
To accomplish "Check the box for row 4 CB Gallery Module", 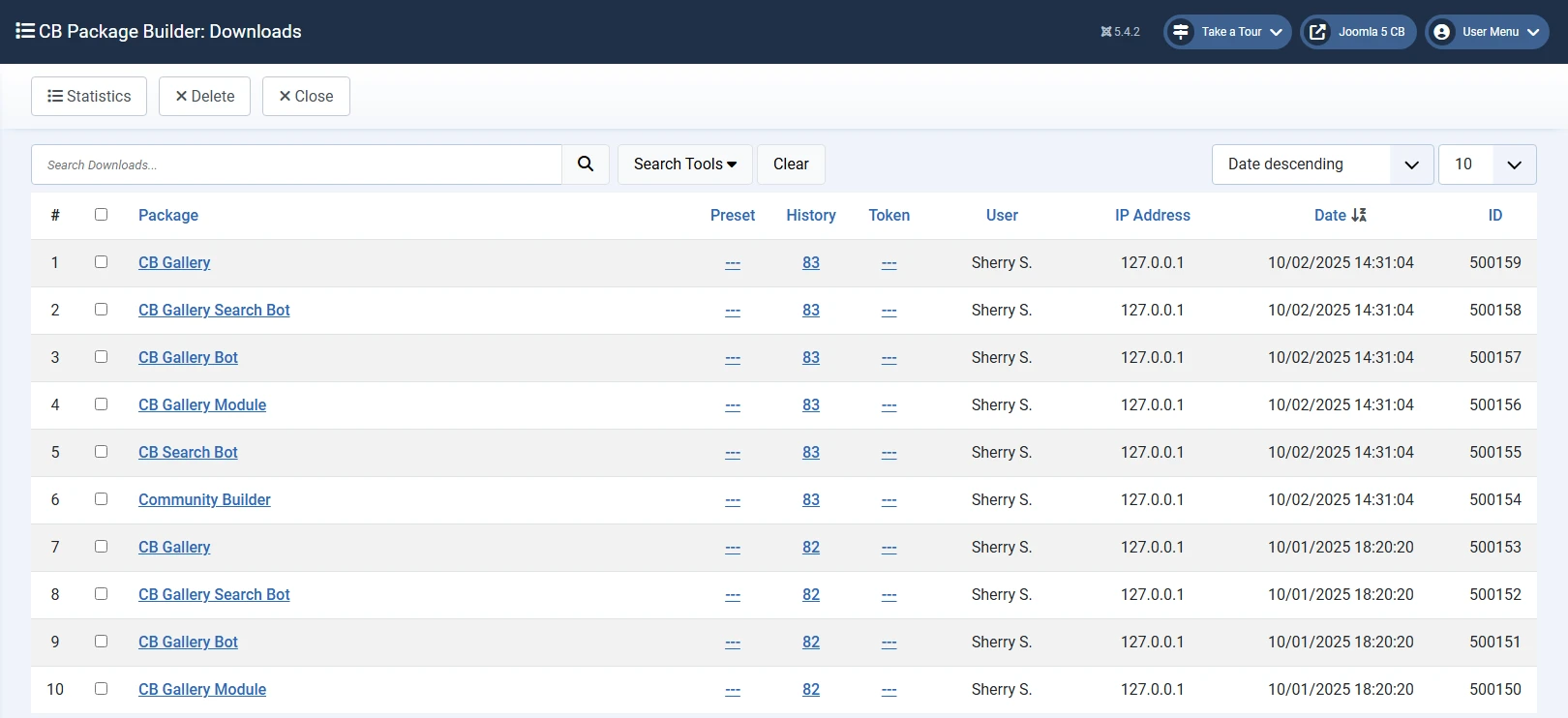I will click(101, 404).
